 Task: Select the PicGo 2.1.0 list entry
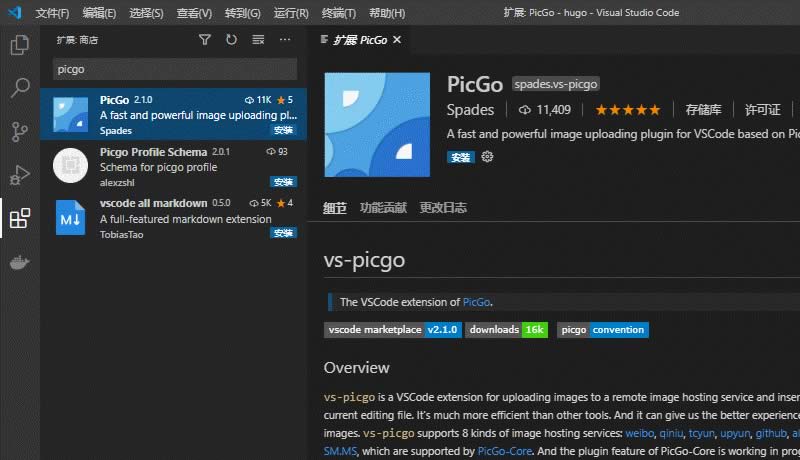173,114
